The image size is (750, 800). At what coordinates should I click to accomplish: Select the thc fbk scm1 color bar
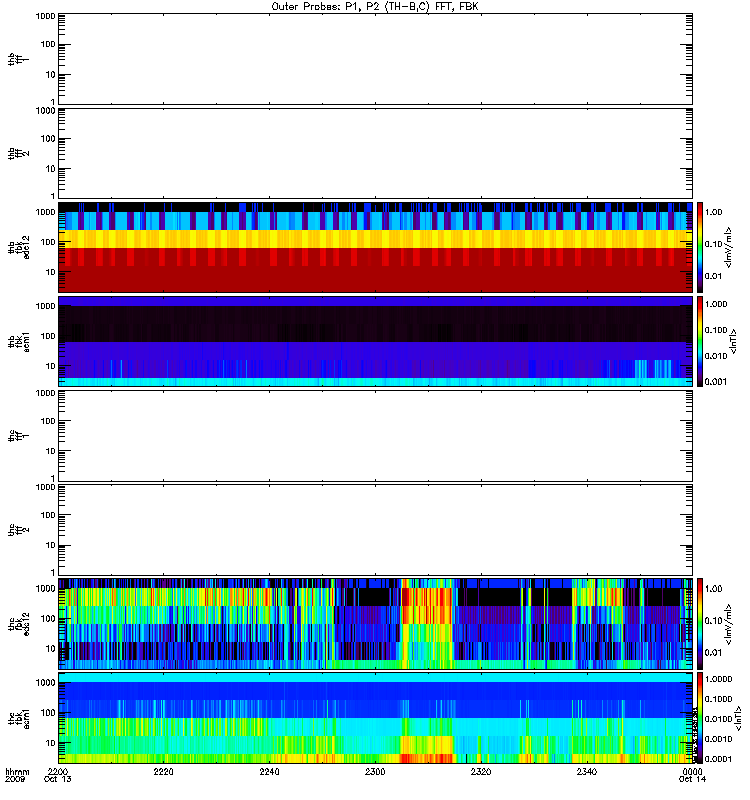coord(700,718)
